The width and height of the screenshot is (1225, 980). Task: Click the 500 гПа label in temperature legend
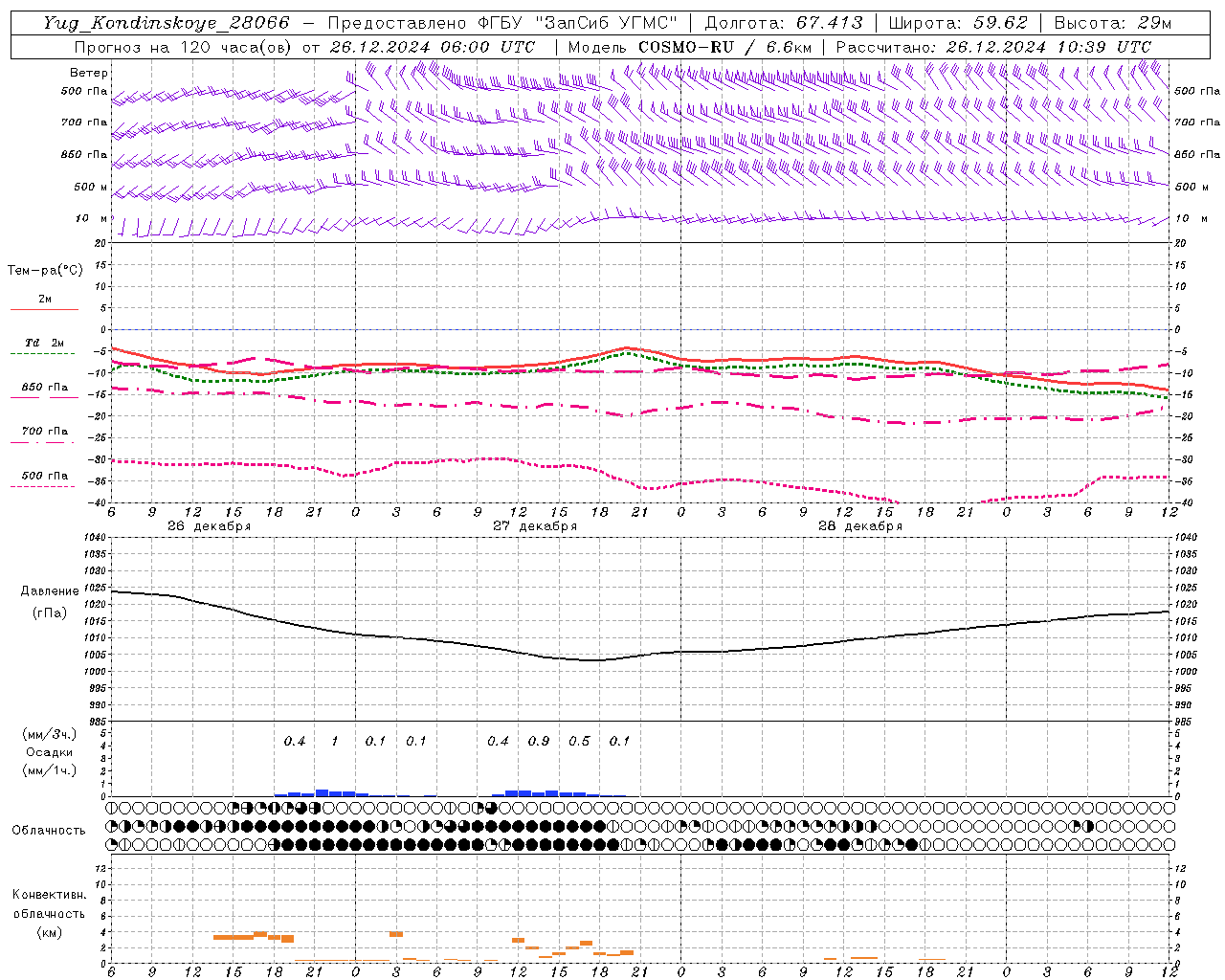click(45, 476)
